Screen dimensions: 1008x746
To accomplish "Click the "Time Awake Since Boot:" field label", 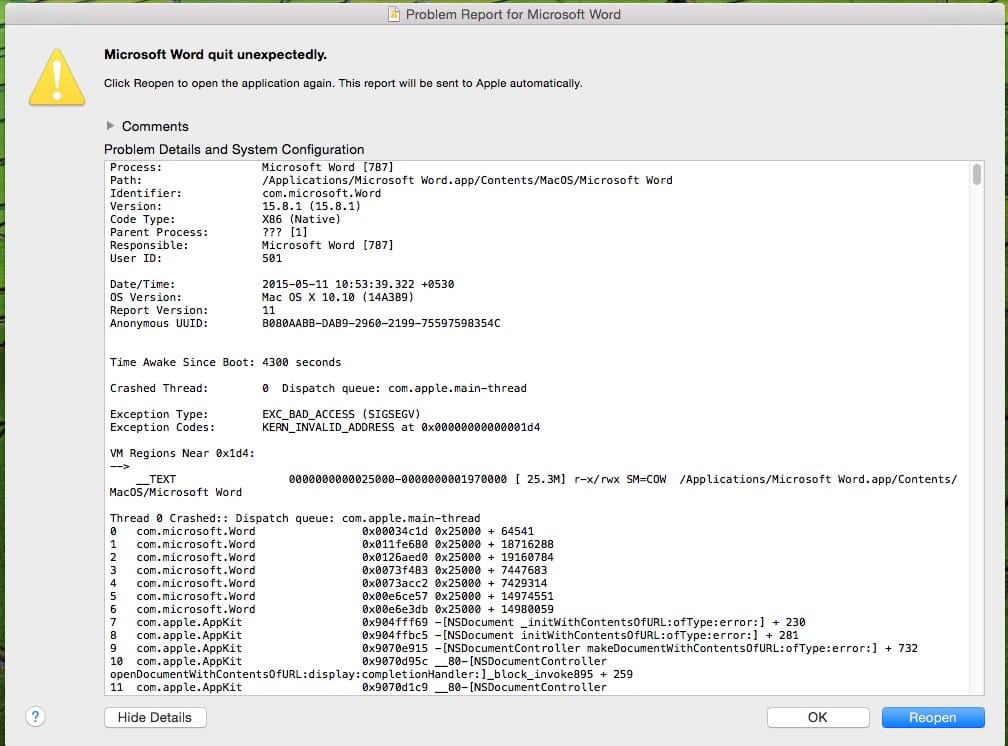I will (182, 362).
